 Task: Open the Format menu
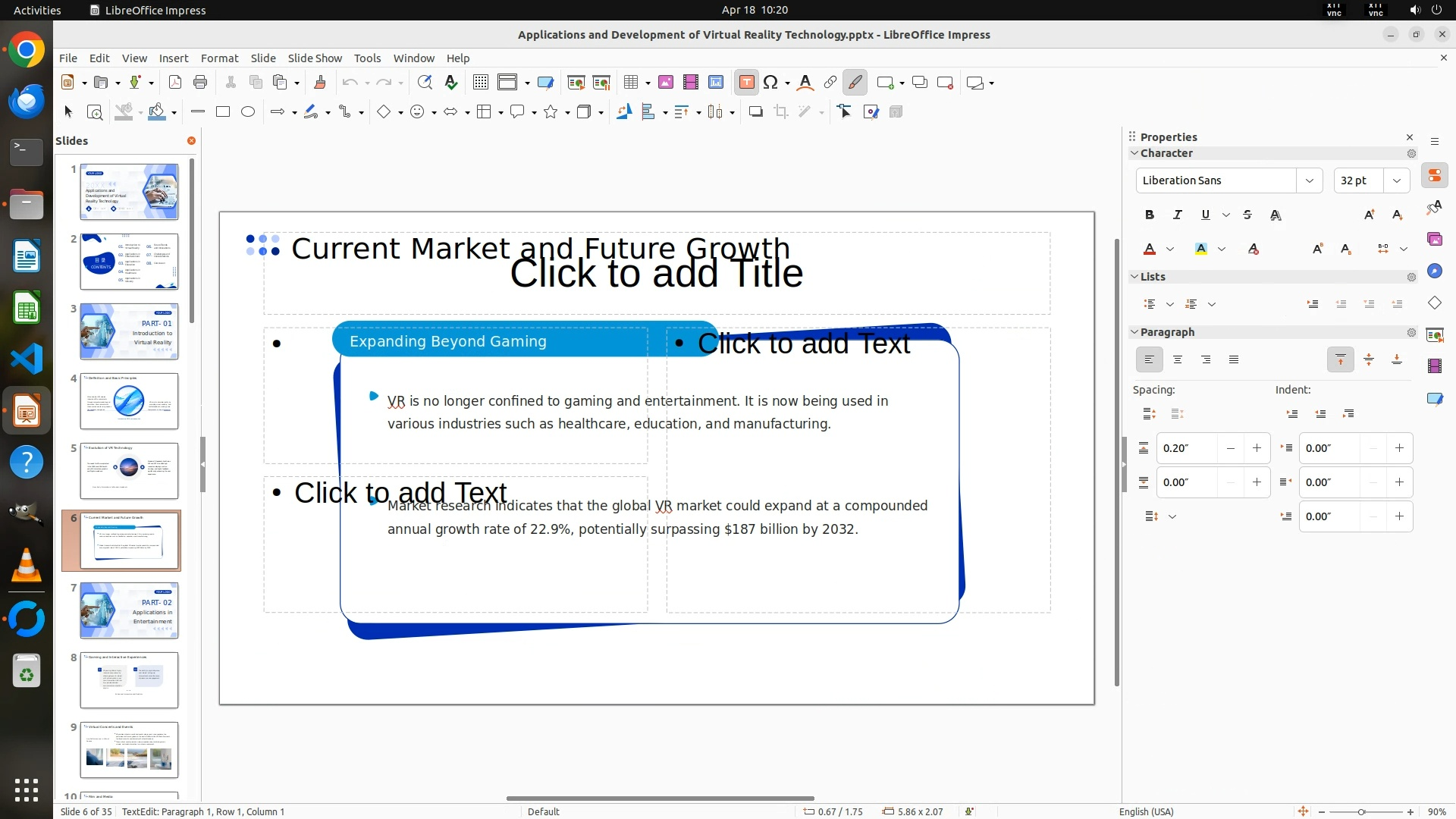click(x=219, y=58)
